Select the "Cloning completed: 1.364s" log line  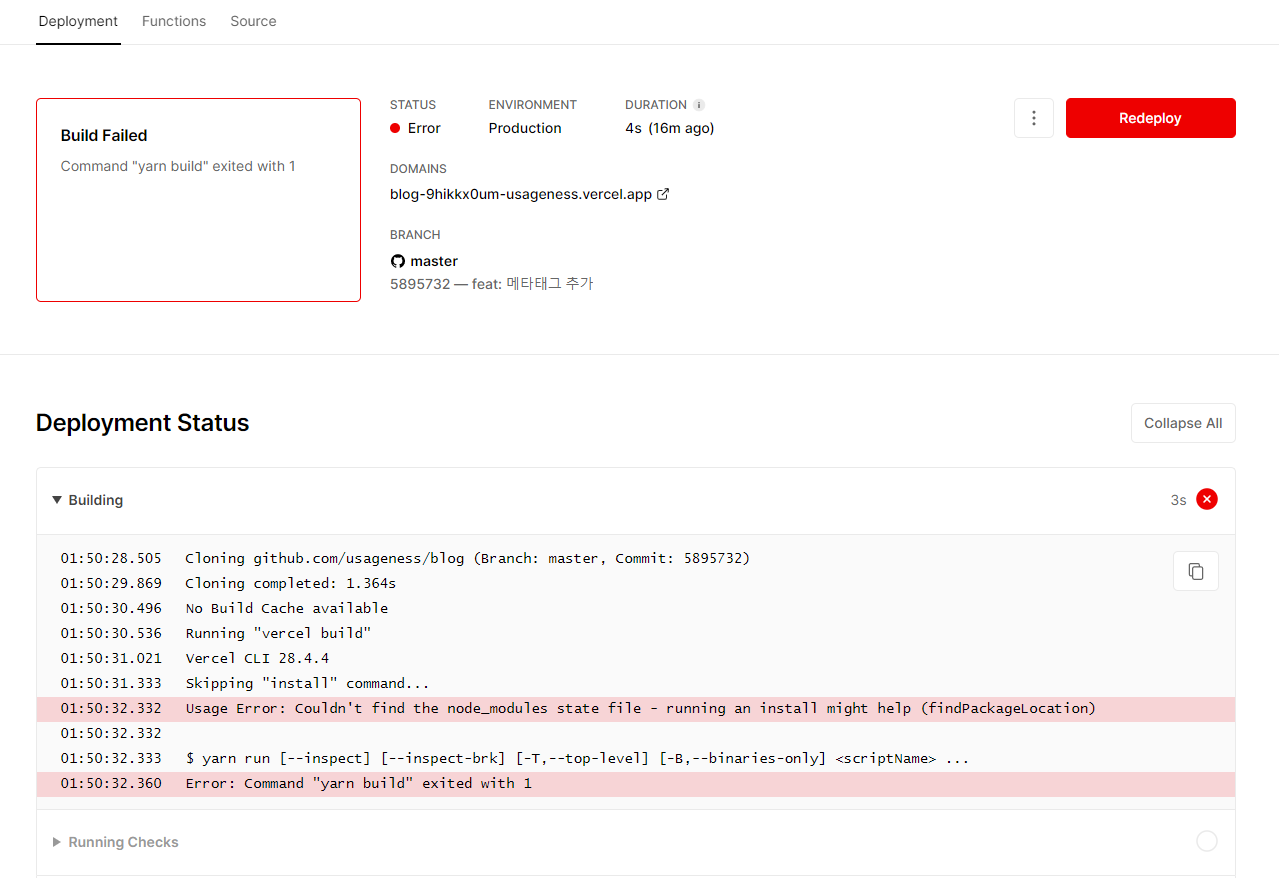coord(636,583)
